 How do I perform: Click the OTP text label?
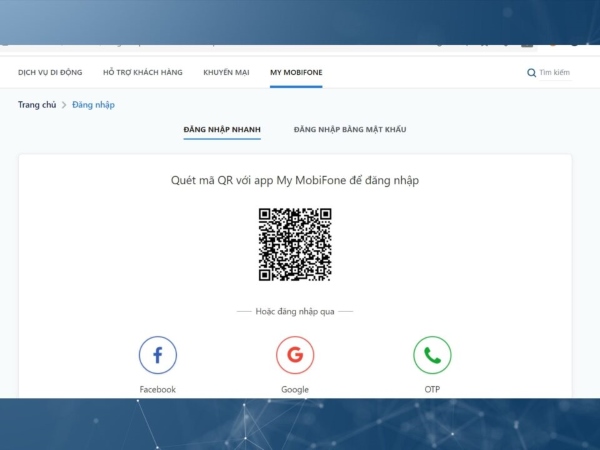click(432, 389)
